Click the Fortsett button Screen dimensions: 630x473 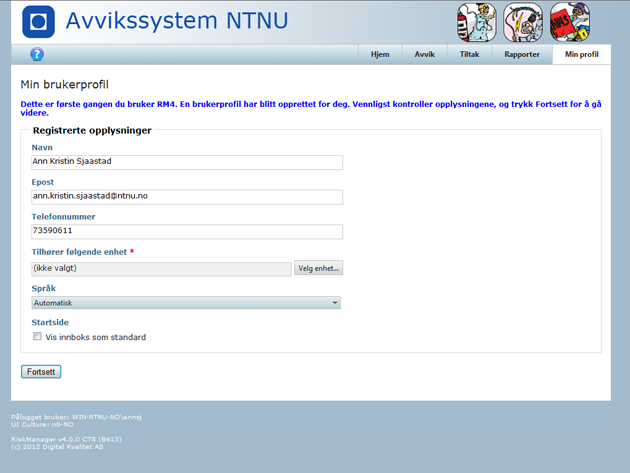pos(41,372)
